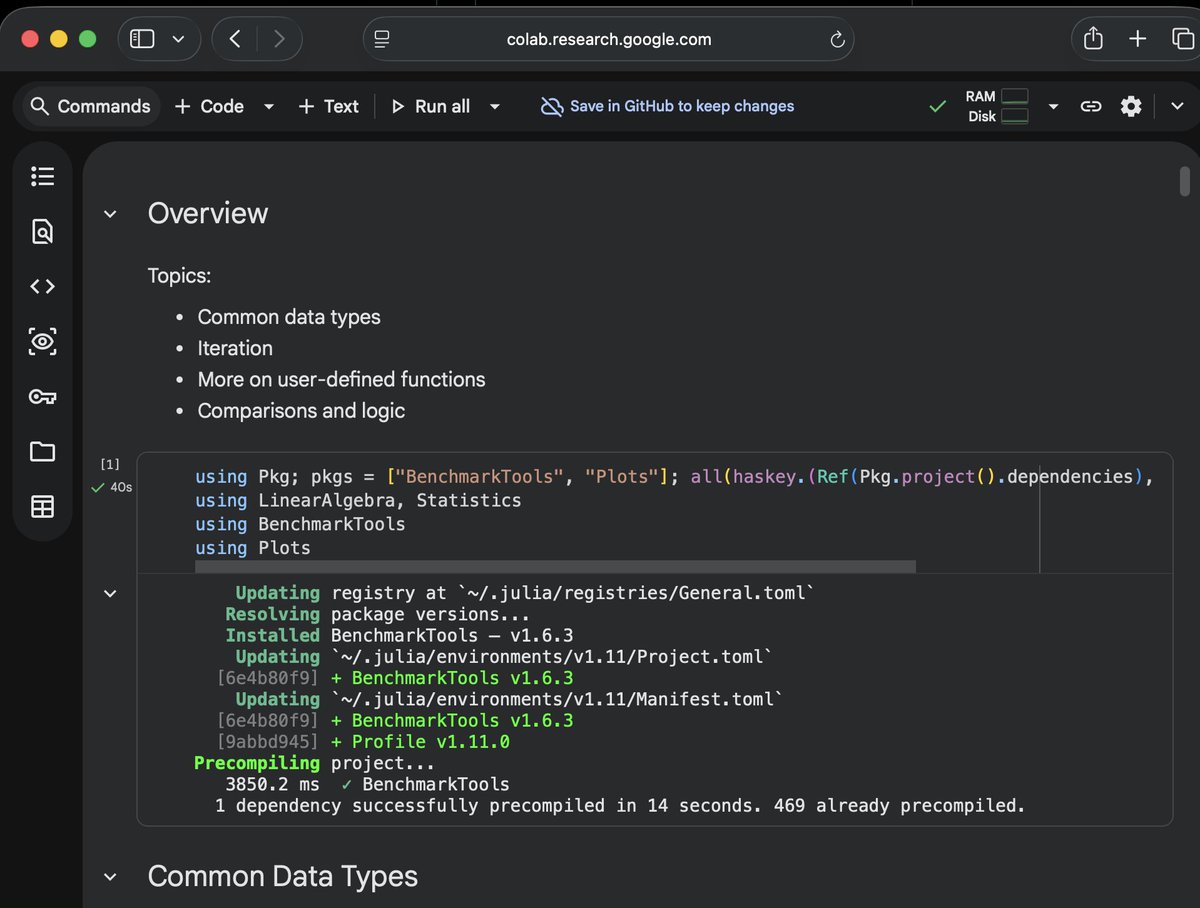Viewport: 1200px width, 908px height.
Task: Open the runtime connection dropdown arrow
Action: tap(1052, 107)
